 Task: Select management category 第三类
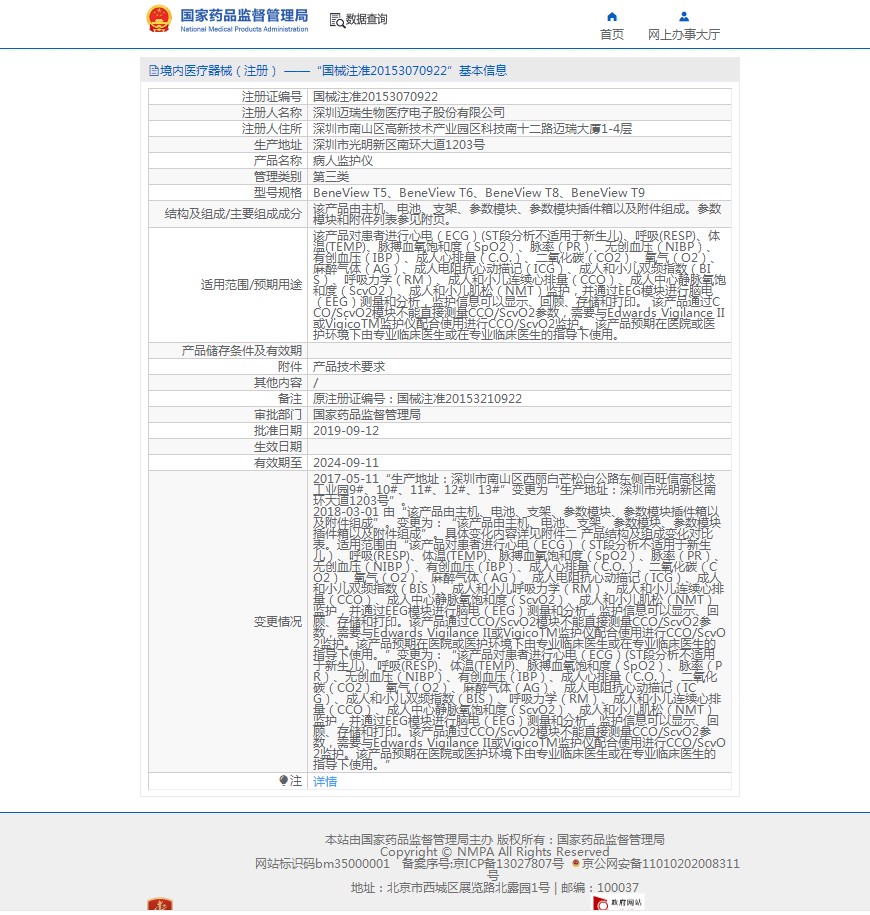click(331, 176)
